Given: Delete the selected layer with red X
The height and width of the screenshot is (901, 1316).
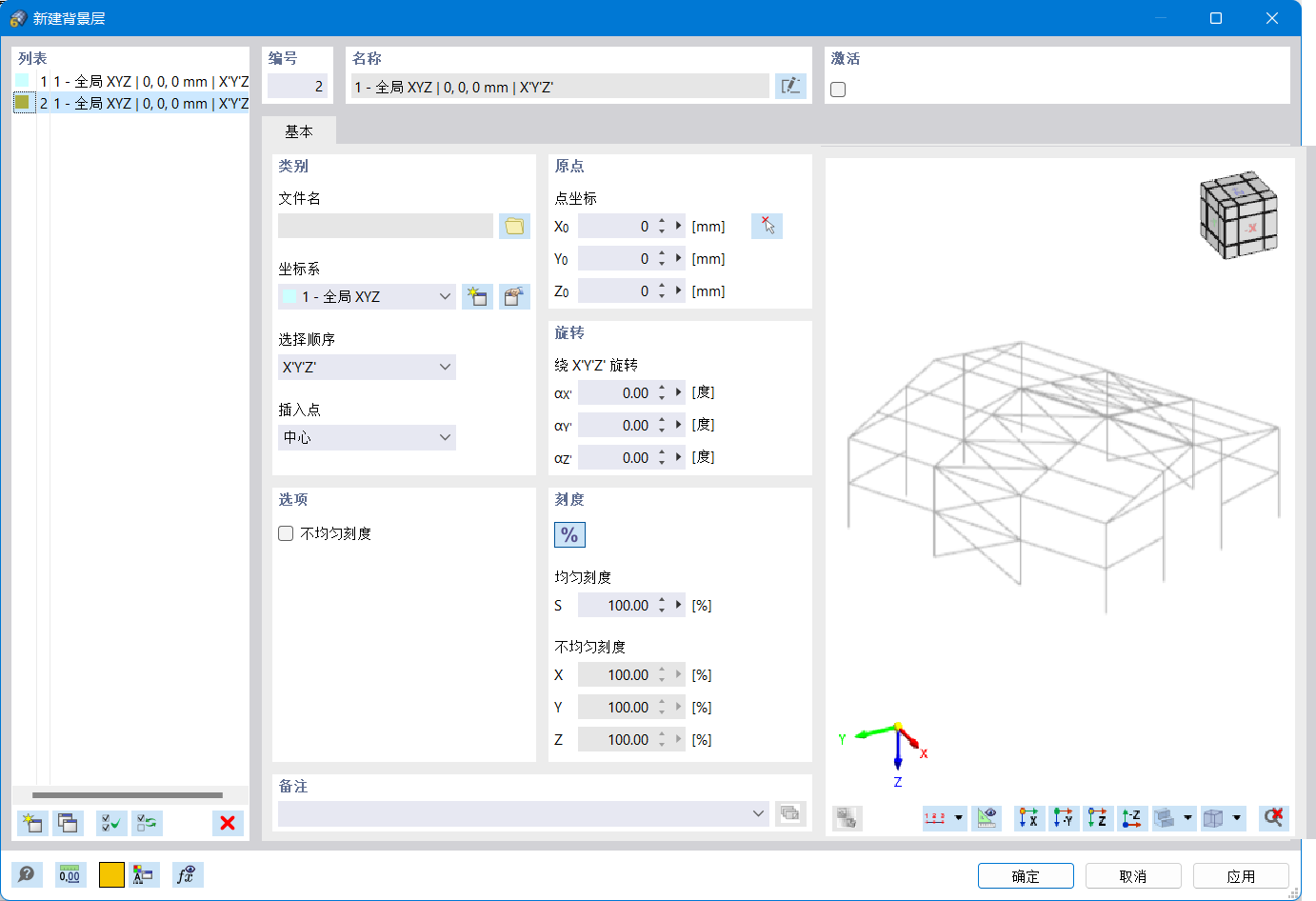Looking at the screenshot, I should coord(228,823).
